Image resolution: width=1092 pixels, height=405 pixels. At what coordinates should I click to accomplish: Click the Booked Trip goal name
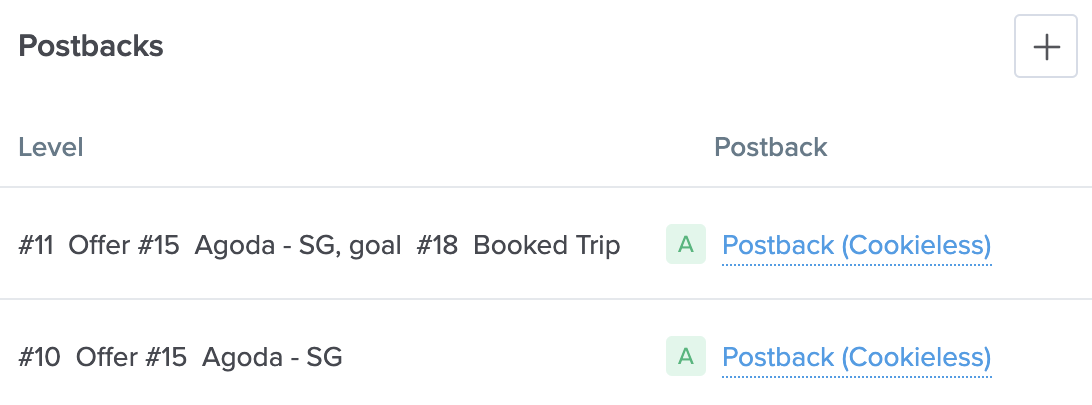tap(546, 245)
